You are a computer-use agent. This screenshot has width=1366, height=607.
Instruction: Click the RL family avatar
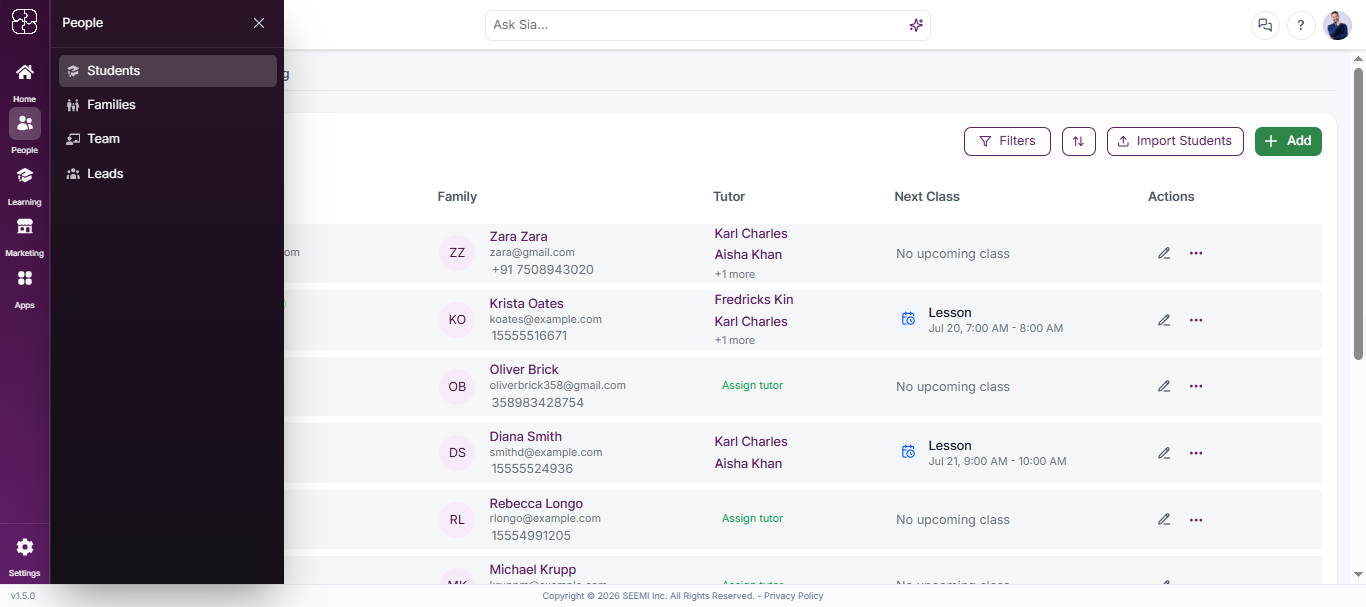pyautogui.click(x=457, y=519)
